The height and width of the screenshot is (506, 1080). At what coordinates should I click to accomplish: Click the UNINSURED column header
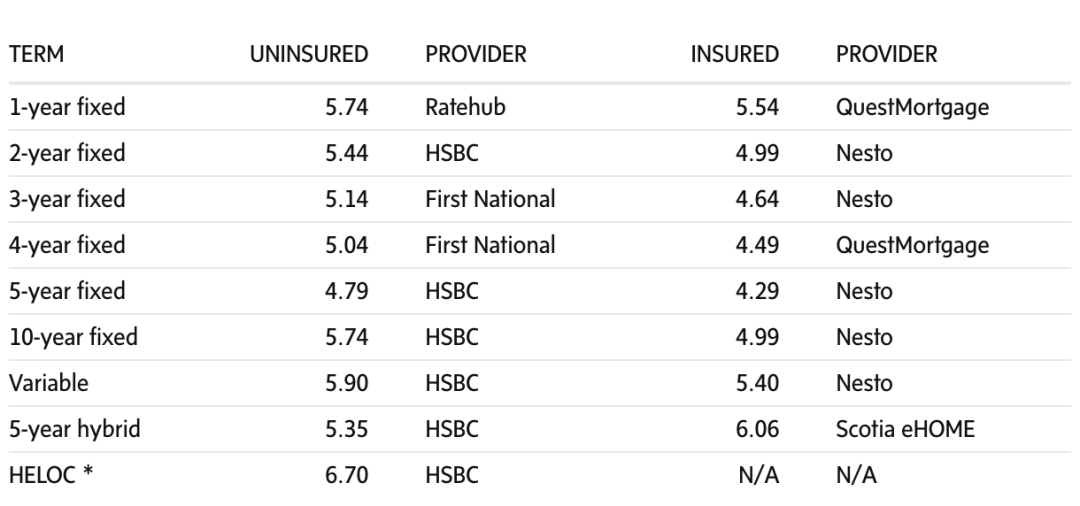tap(309, 54)
